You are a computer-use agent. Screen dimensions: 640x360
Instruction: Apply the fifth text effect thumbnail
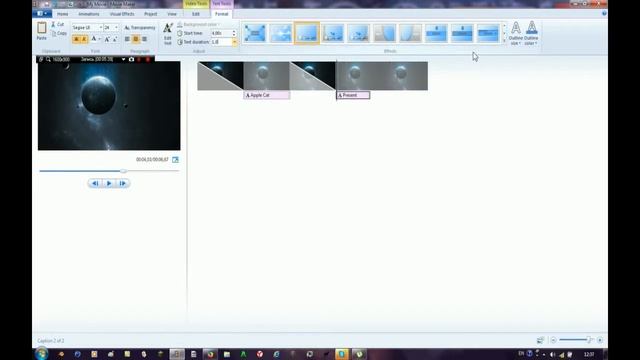point(358,33)
